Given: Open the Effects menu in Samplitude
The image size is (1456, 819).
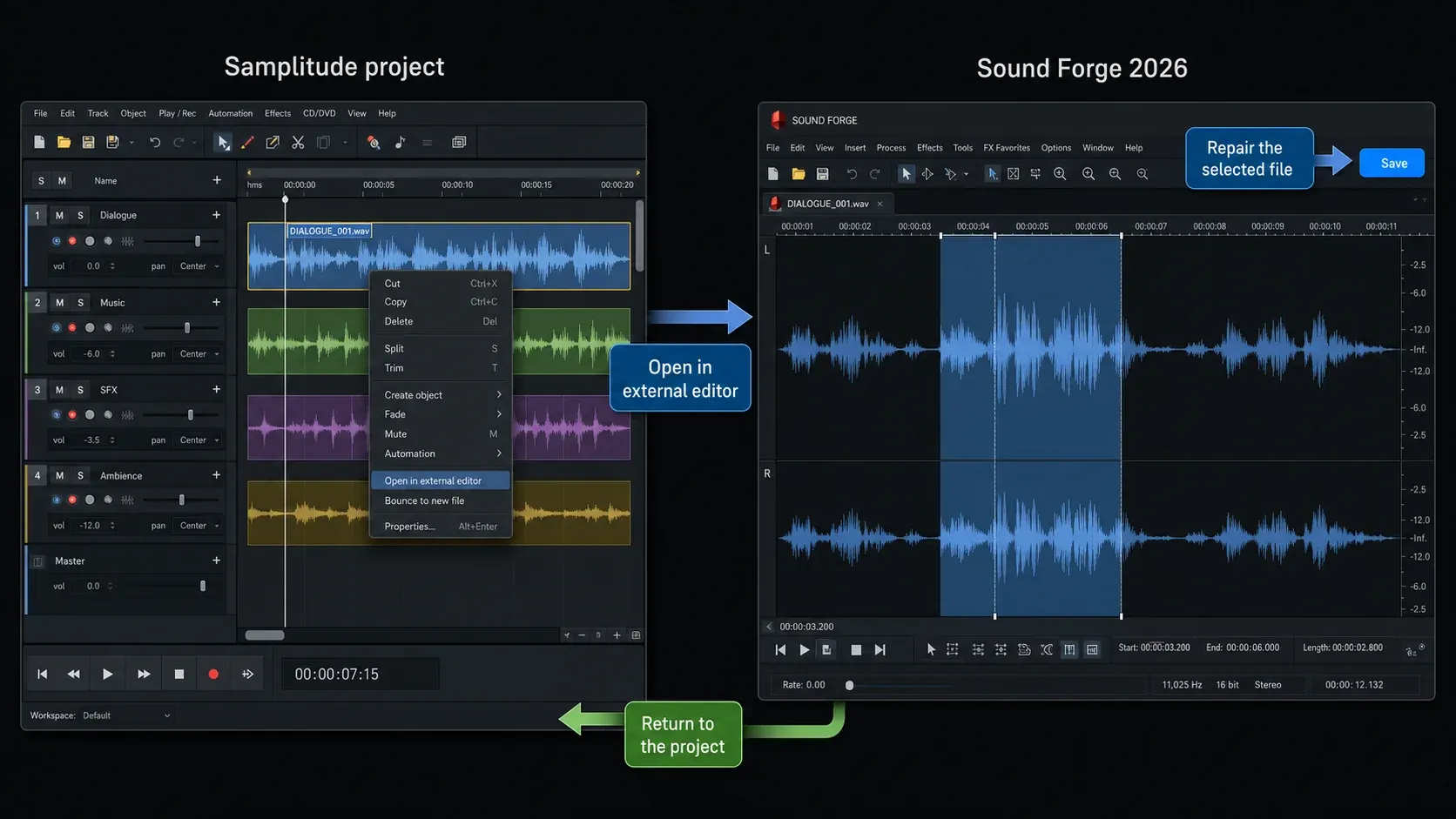Looking at the screenshot, I should [278, 113].
